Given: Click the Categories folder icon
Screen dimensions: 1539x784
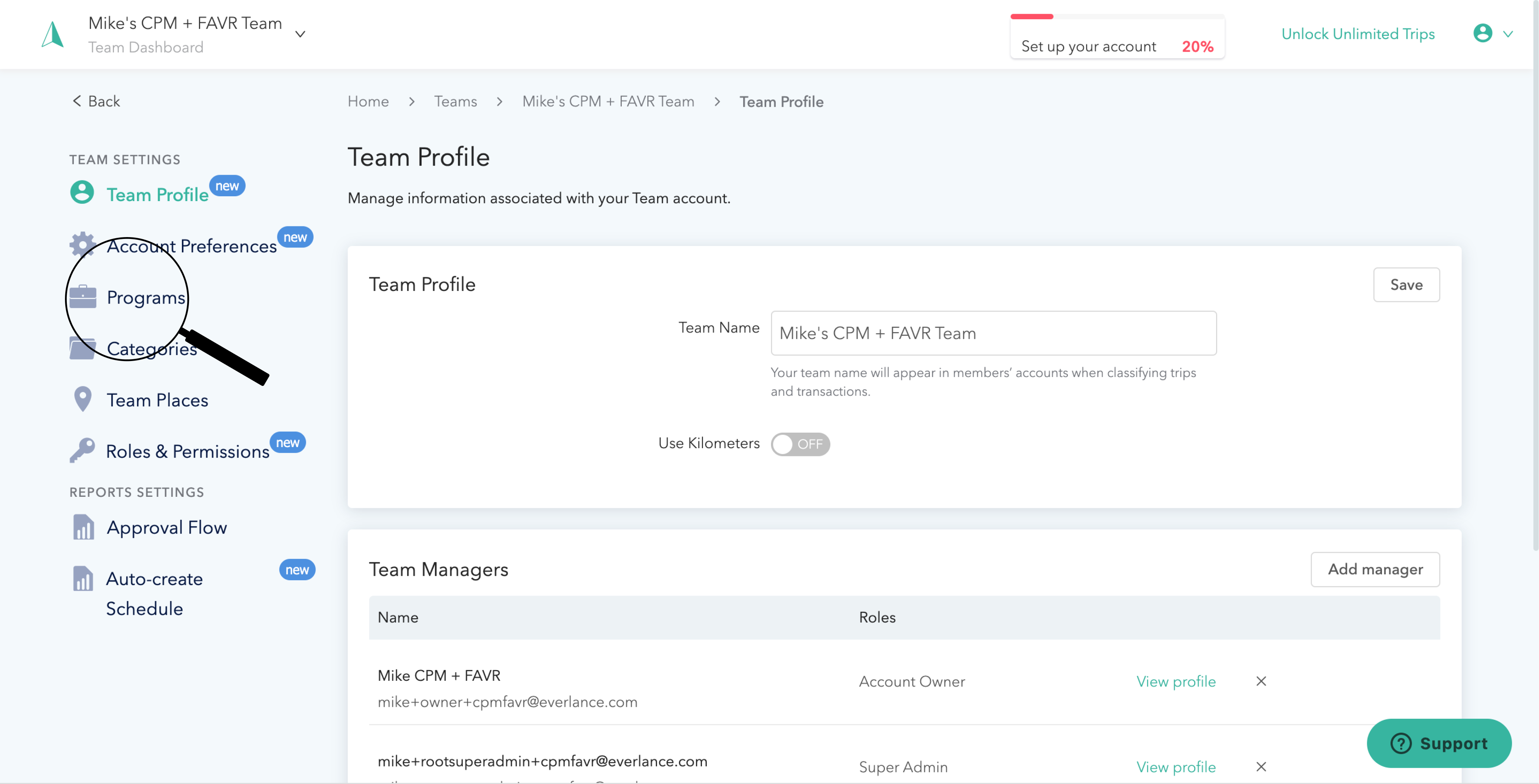Looking at the screenshot, I should [82, 348].
